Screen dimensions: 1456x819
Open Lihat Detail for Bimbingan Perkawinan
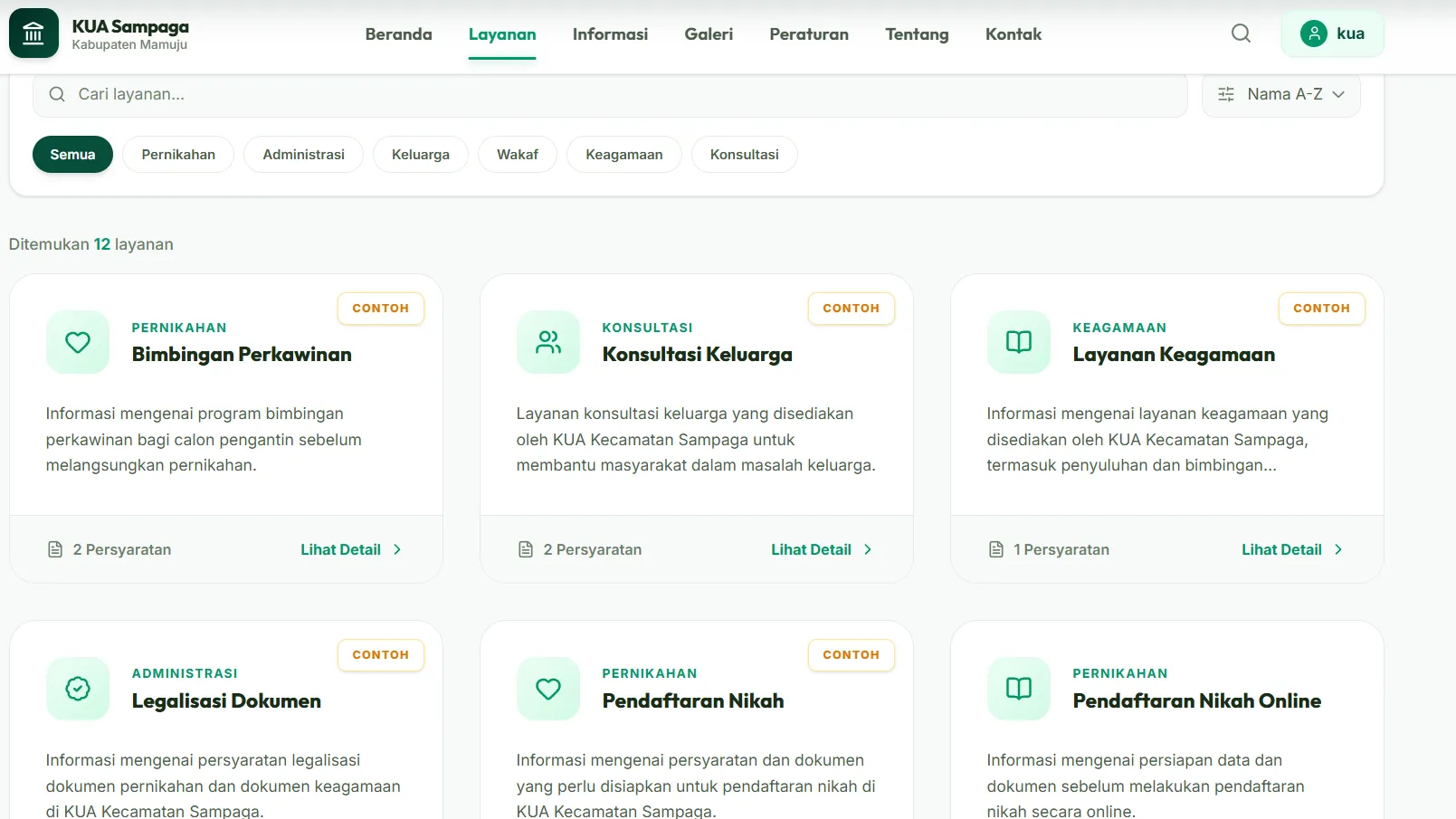pos(352,549)
